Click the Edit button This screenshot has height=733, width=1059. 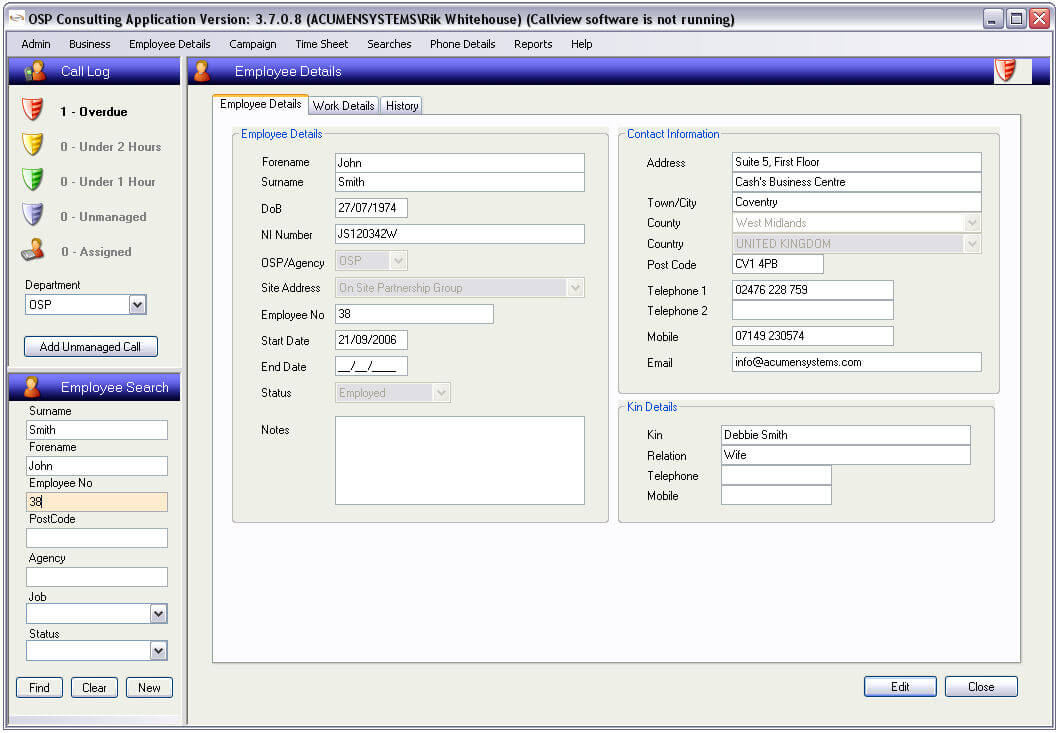[900, 686]
